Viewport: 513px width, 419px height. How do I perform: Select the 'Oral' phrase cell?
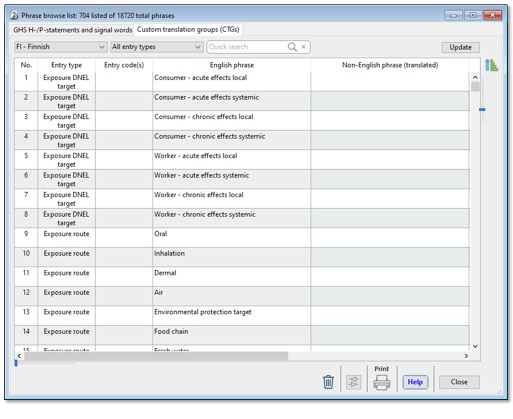pyautogui.click(x=232, y=238)
